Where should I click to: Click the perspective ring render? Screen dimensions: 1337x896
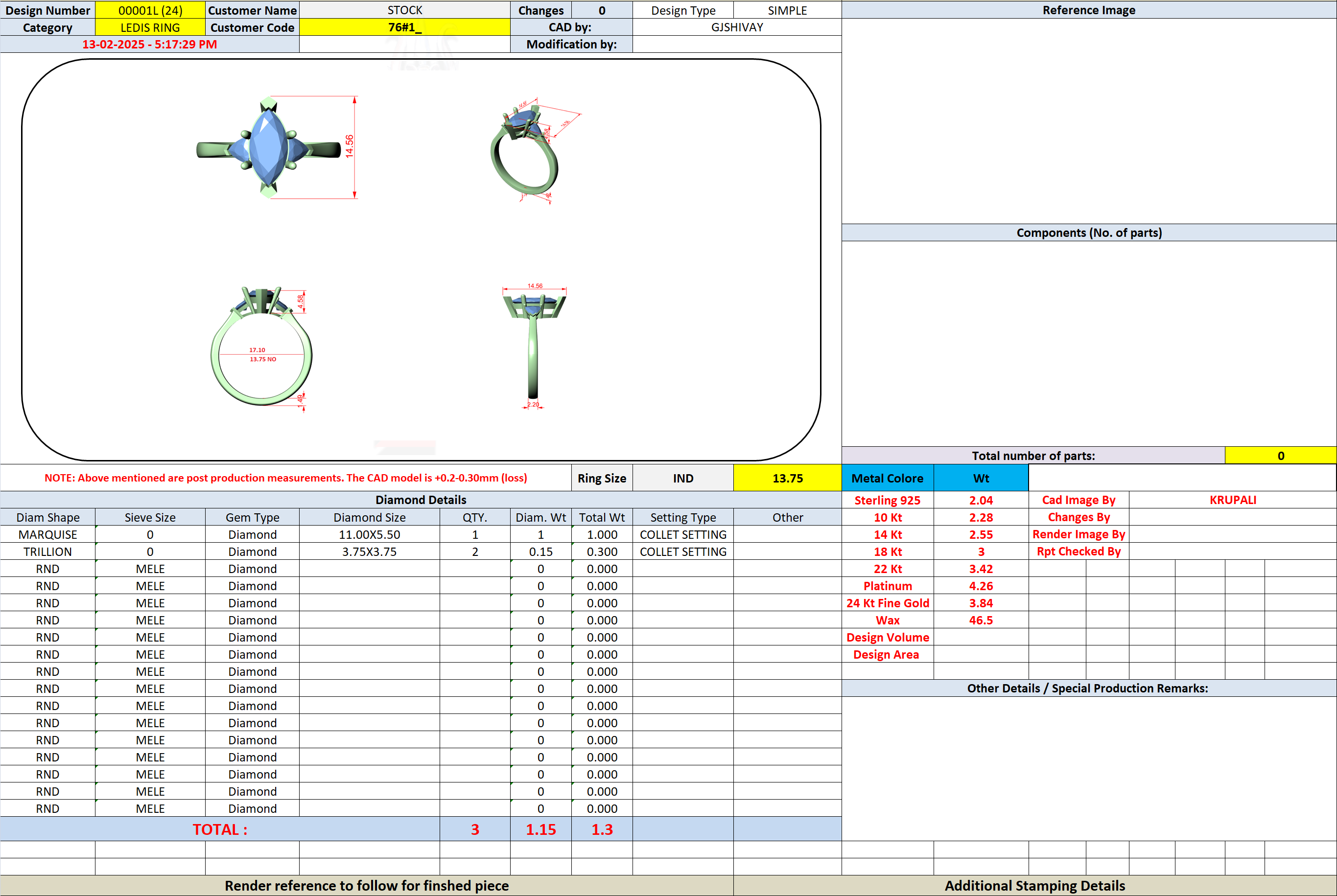[x=524, y=150]
